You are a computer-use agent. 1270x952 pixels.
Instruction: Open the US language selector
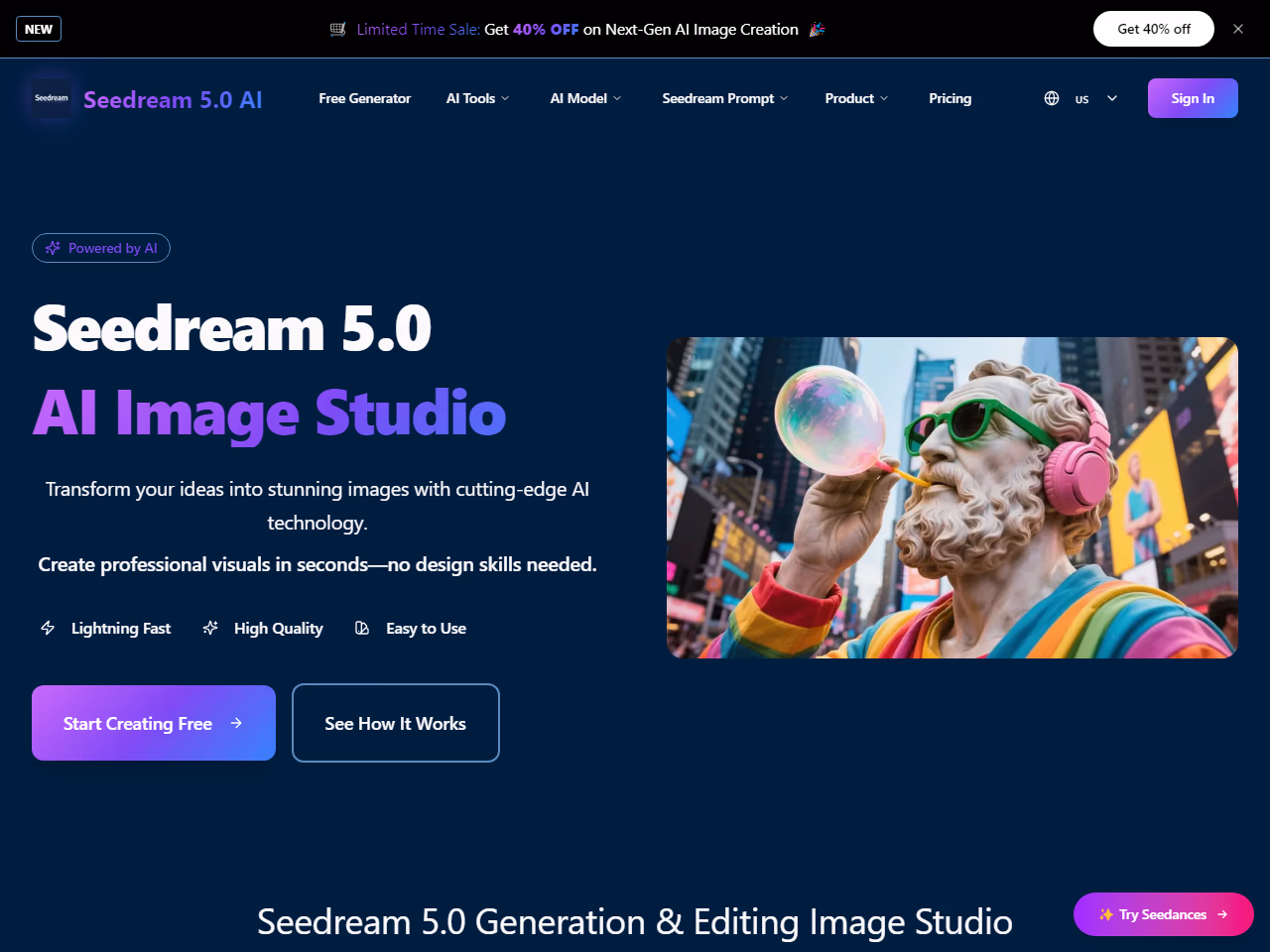pos(1094,98)
